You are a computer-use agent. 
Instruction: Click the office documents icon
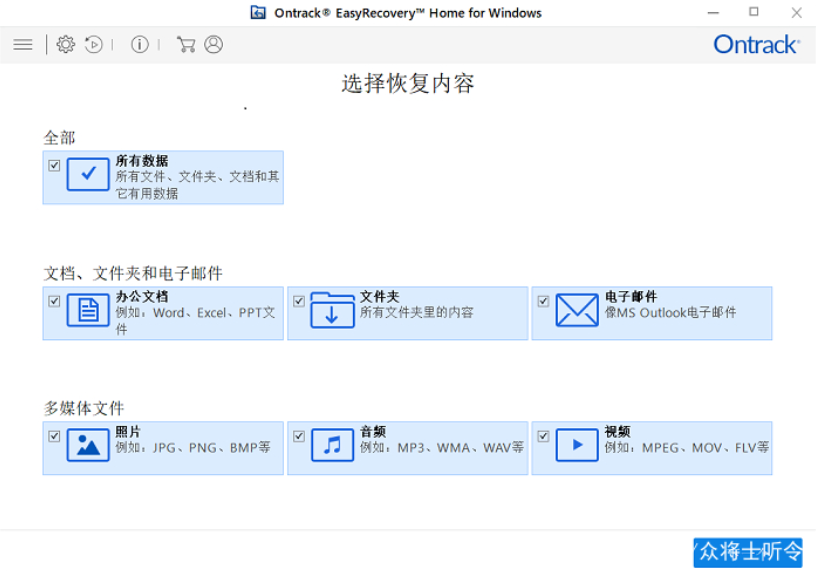point(88,310)
